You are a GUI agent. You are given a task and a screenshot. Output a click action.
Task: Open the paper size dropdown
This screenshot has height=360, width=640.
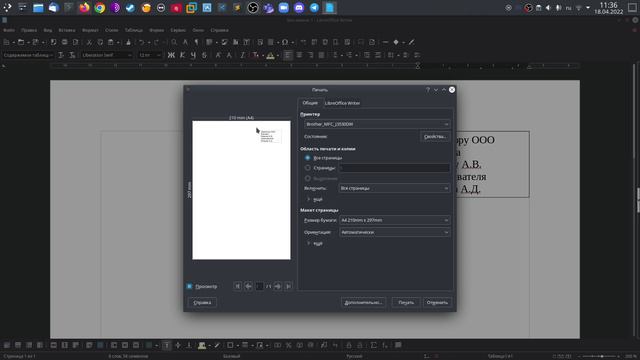394,220
